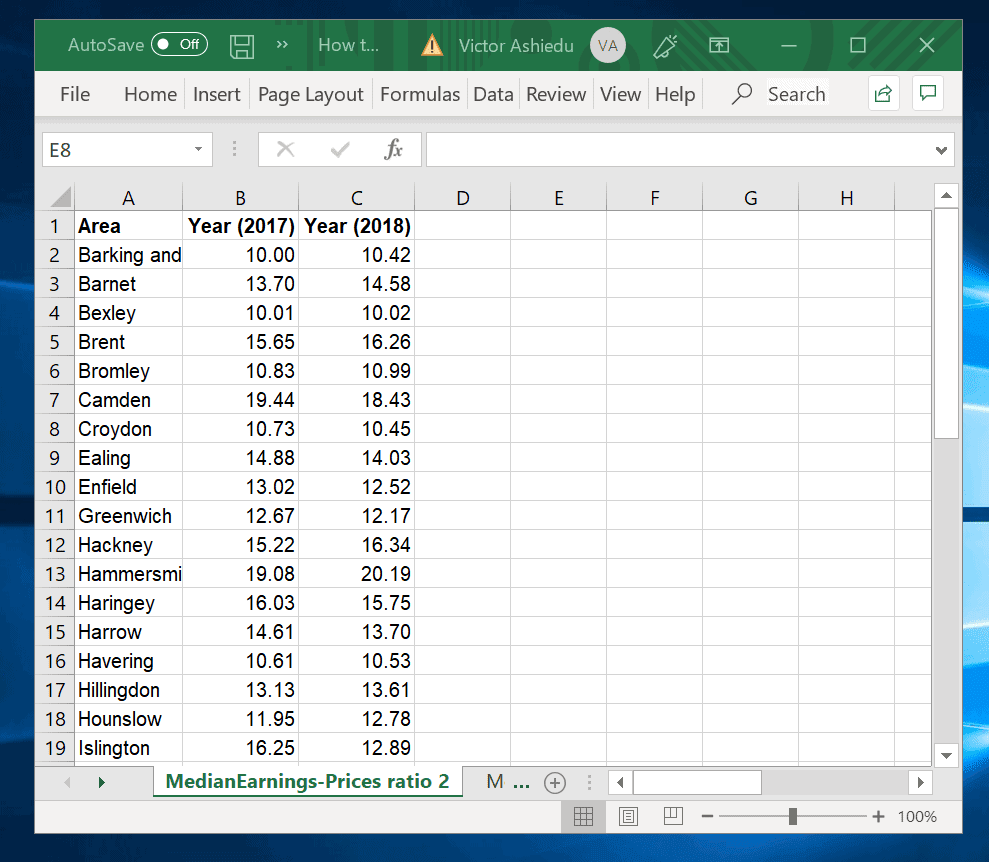
Task: Open the Review tab
Action: pos(556,94)
